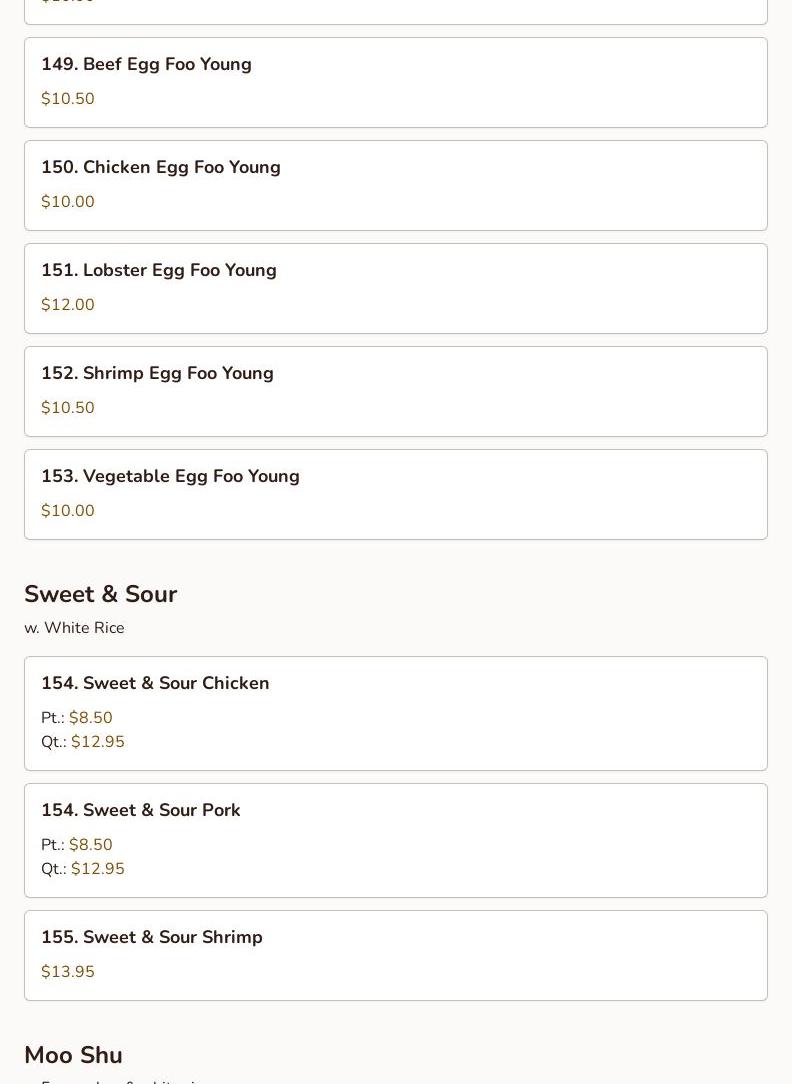Click Beef Egg Foo Young $10.50 price
792x1084 pixels.
(x=68, y=99)
